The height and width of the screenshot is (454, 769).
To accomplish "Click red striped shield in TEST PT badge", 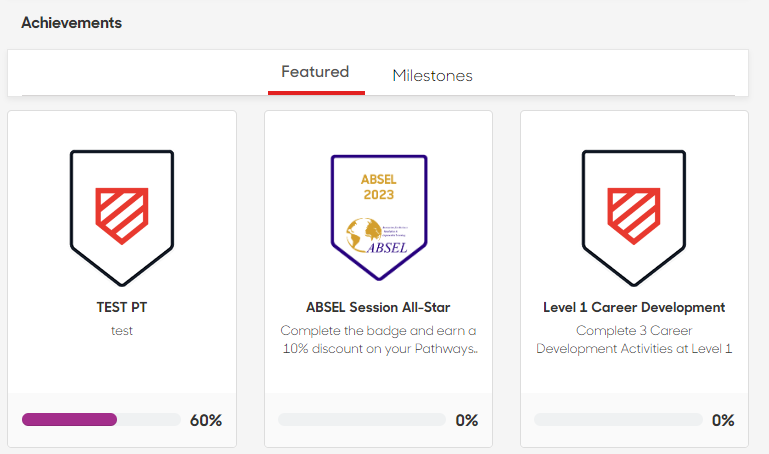I will (121, 214).
